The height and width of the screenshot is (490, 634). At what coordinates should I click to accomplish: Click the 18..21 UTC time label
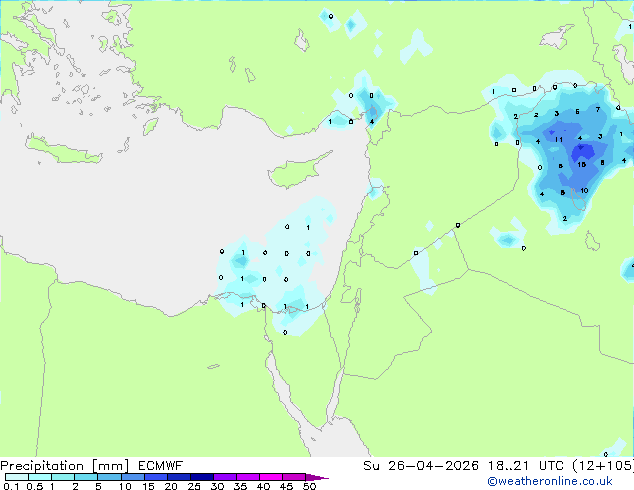pos(526,466)
